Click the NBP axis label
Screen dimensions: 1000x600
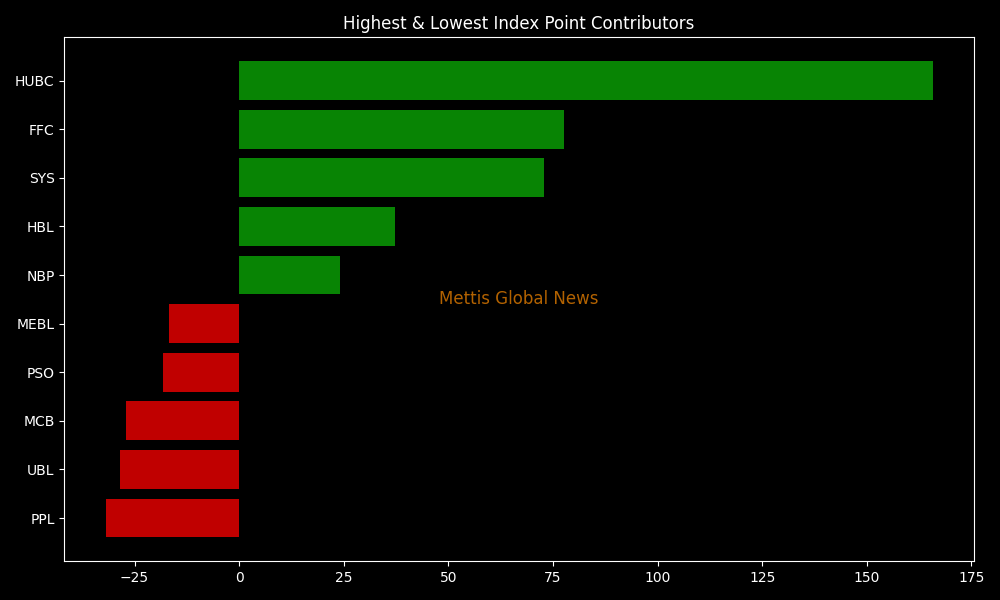40,276
